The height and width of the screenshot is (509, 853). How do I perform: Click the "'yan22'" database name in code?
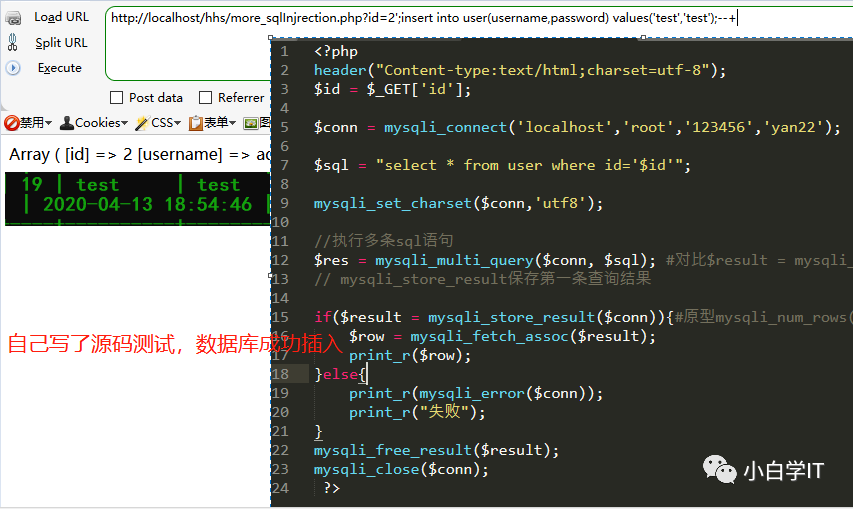[x=794, y=127]
